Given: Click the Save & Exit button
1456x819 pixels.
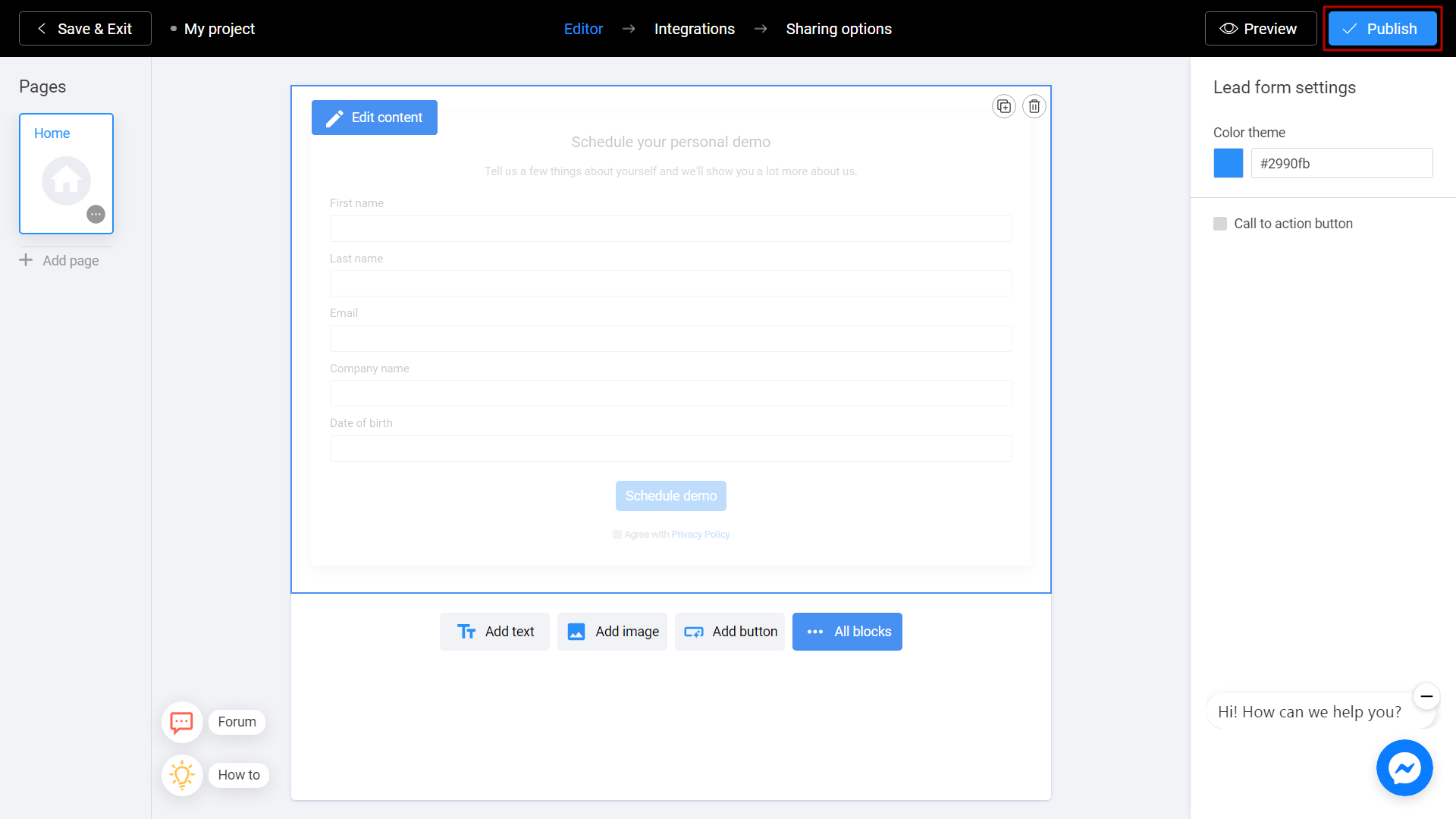Looking at the screenshot, I should click(85, 29).
